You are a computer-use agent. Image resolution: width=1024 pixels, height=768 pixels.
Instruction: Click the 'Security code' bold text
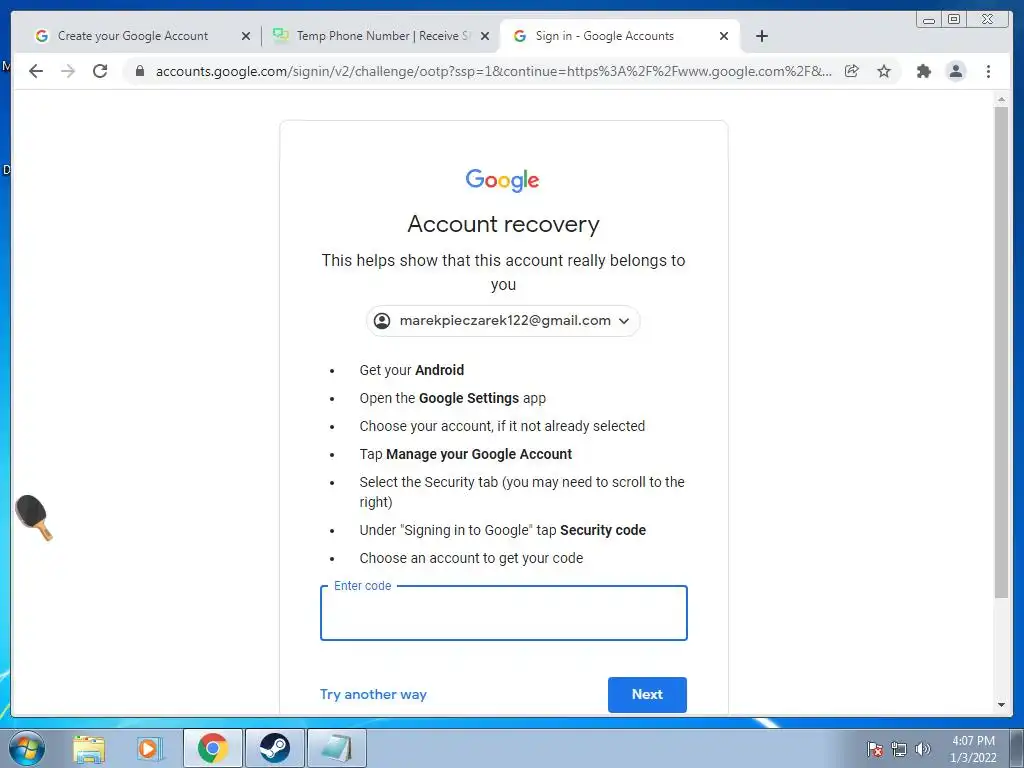pyautogui.click(x=603, y=530)
